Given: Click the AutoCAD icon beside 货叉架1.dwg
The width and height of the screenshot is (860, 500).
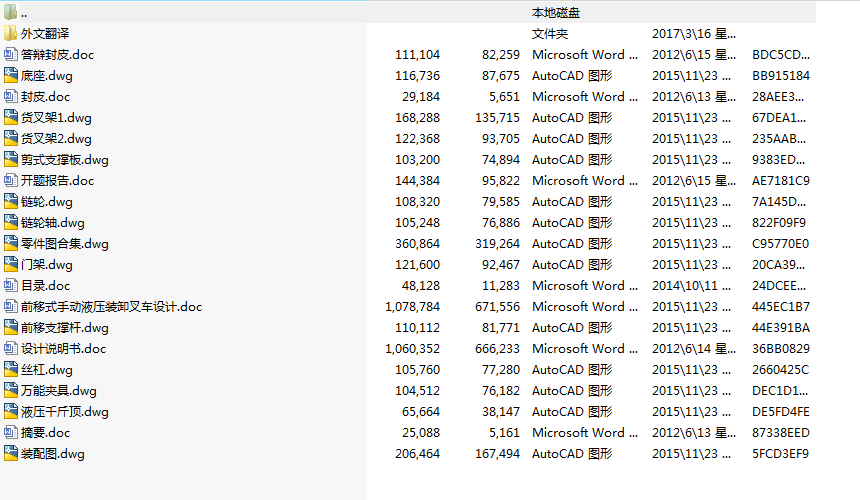Looking at the screenshot, I should (x=11, y=117).
